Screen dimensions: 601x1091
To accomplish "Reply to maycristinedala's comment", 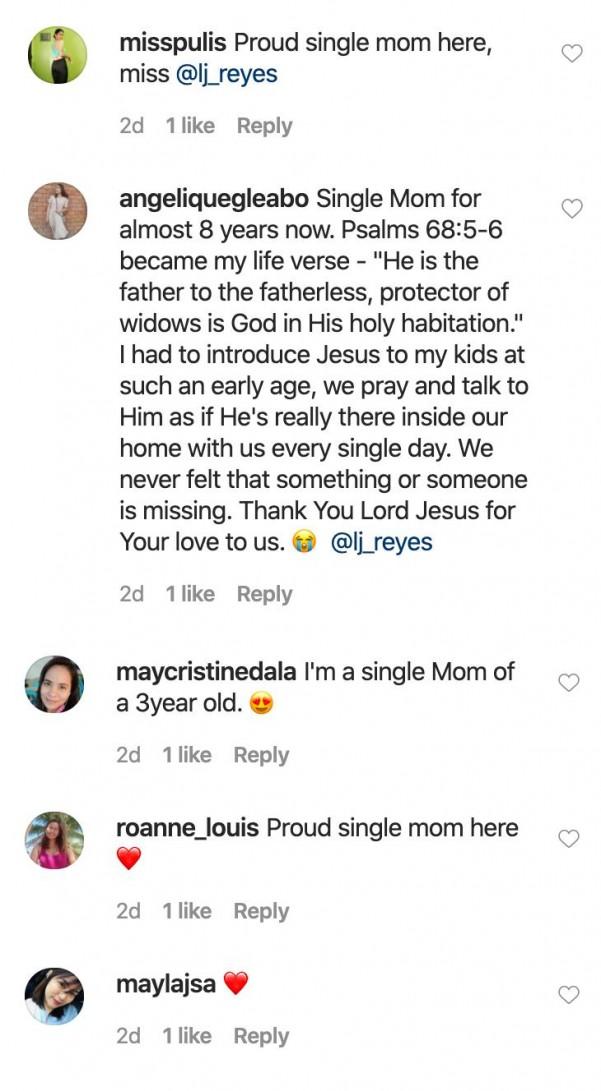I will 261,755.
